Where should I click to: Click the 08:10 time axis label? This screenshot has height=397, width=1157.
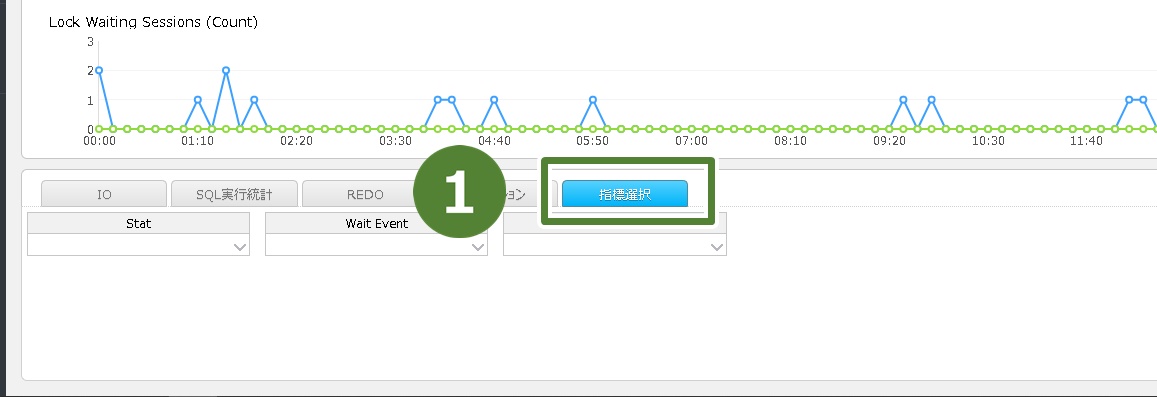click(790, 140)
